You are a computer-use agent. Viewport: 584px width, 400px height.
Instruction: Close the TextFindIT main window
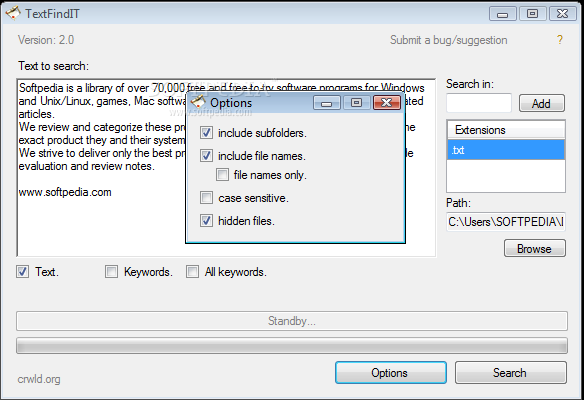562,14
